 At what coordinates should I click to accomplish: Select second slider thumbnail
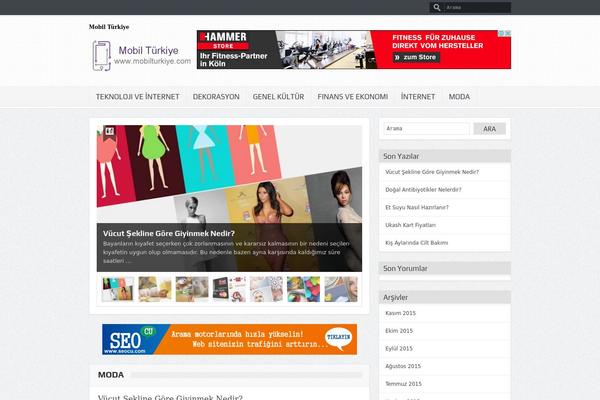click(x=155, y=289)
